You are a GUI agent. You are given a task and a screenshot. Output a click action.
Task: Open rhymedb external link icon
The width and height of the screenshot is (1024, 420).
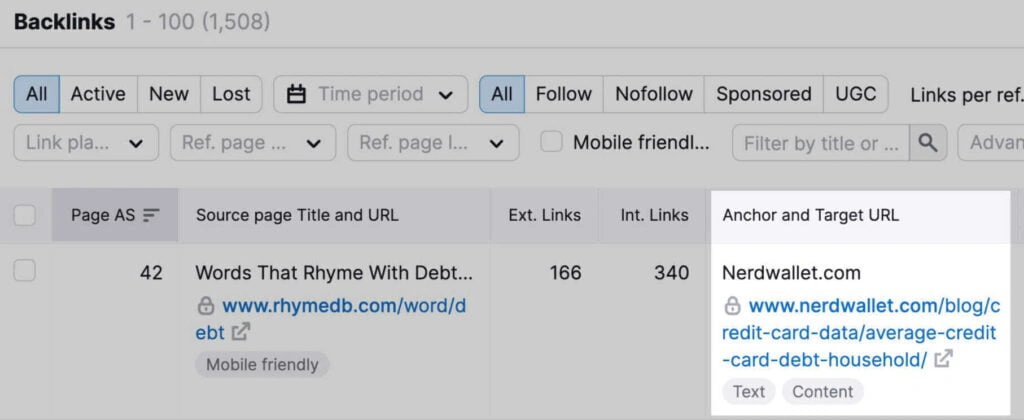241,332
